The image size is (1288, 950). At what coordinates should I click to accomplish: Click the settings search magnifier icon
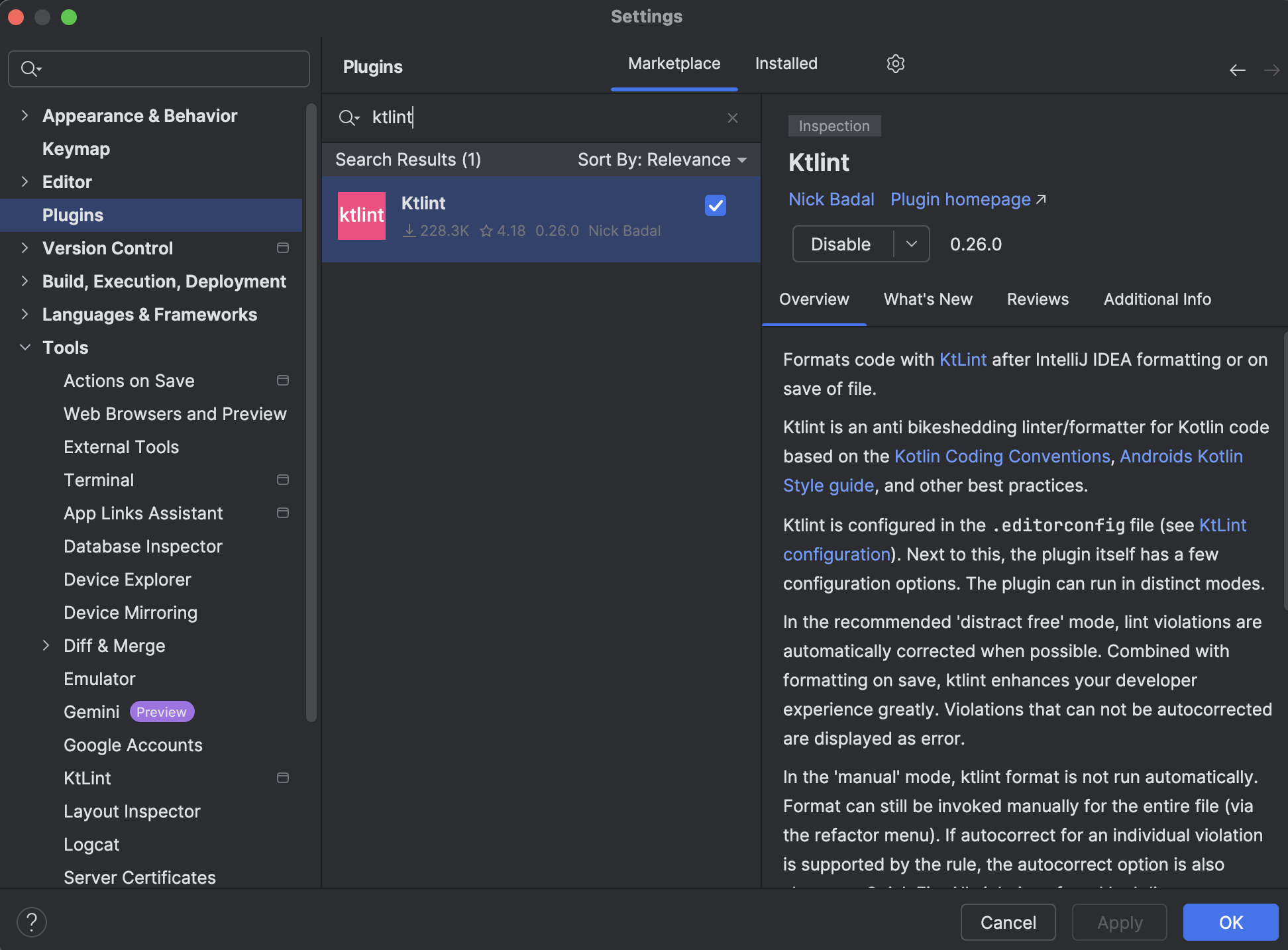(30, 69)
